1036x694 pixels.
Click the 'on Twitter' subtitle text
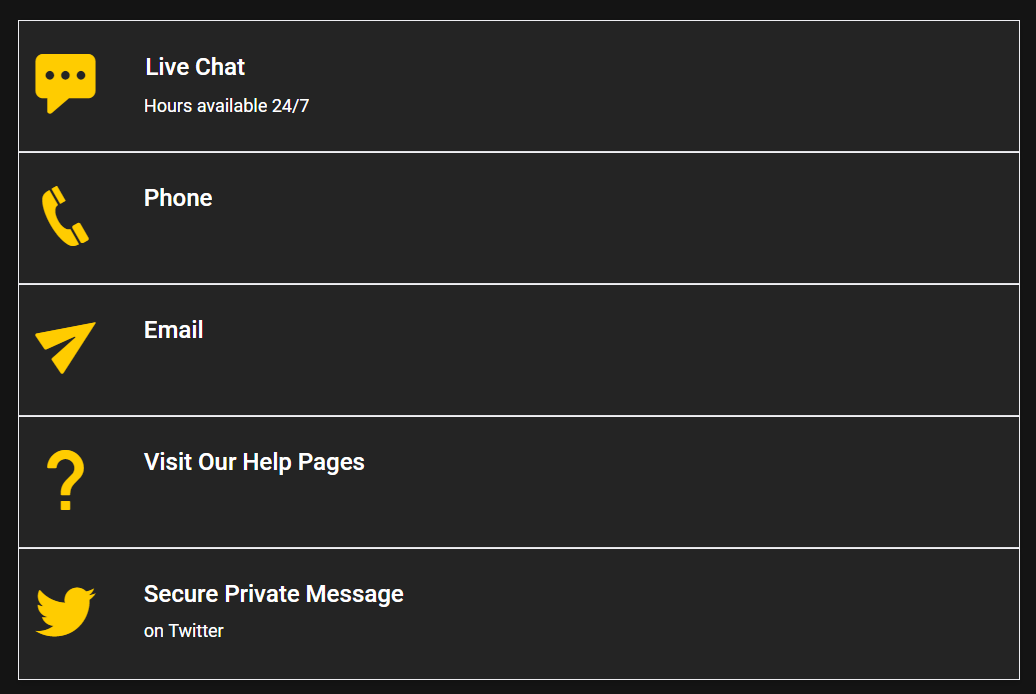click(x=184, y=631)
